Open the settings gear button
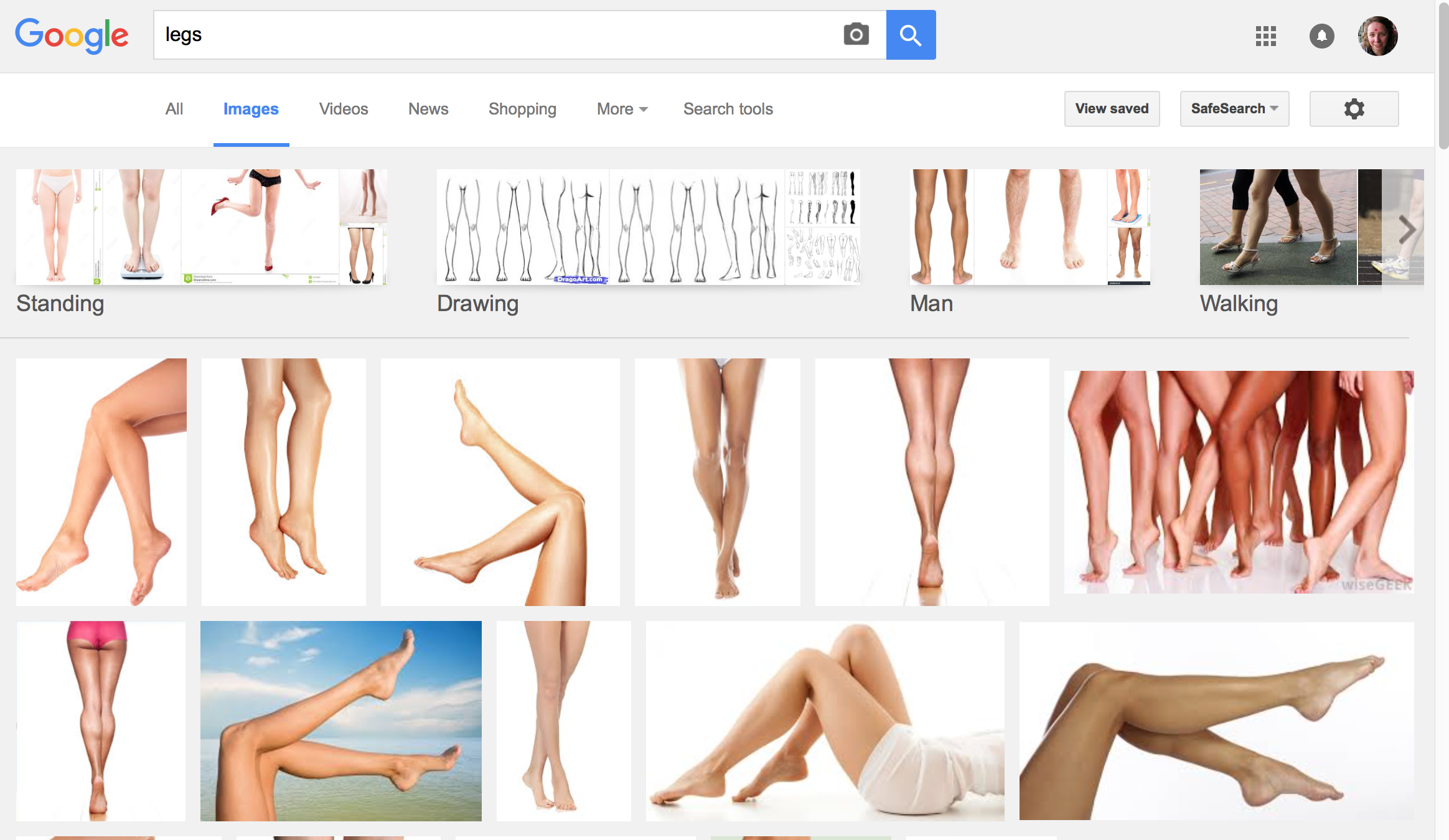 click(1354, 109)
